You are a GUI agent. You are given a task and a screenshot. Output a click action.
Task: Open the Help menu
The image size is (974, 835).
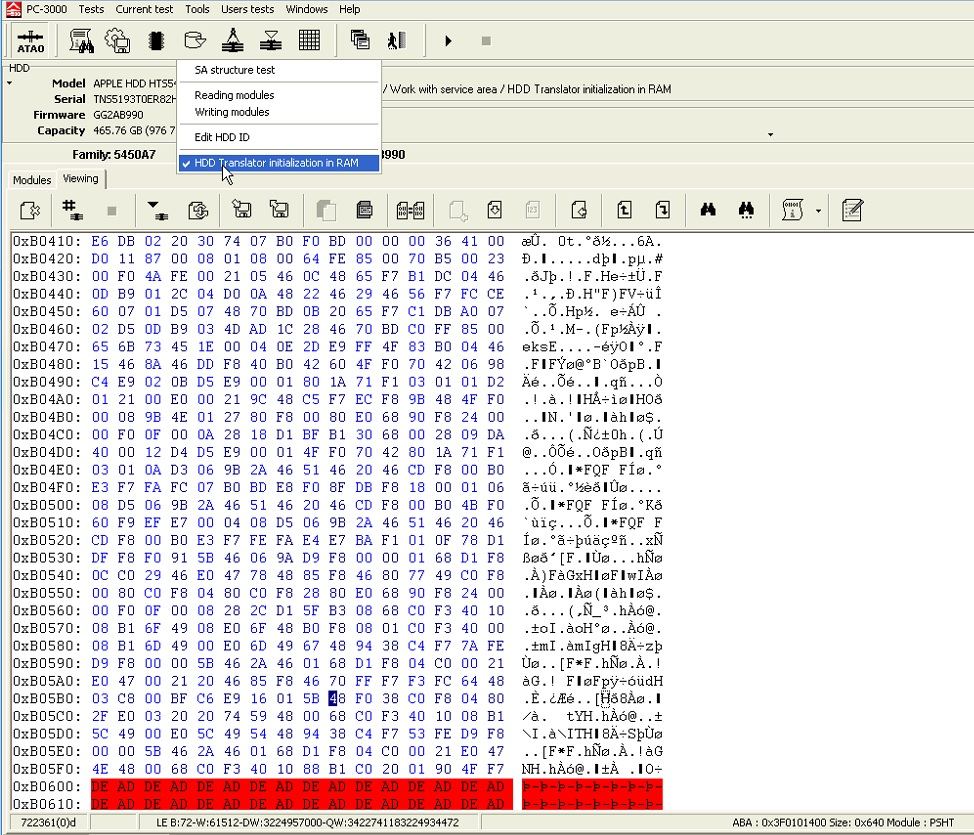349,9
